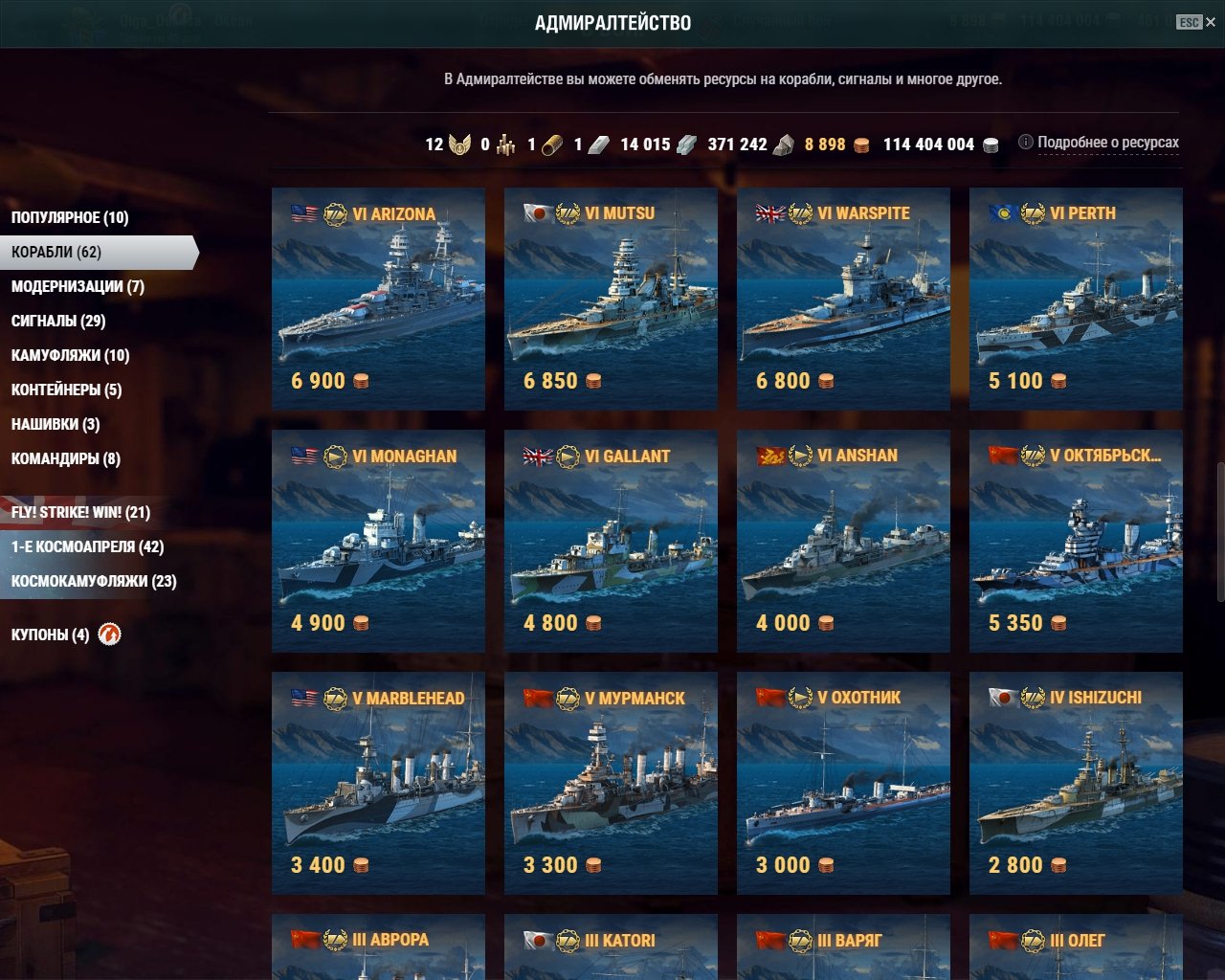Screen dimensions: 1225x980
Task: Click the doubloons coin icon beside 8 898
Action: click(861, 145)
